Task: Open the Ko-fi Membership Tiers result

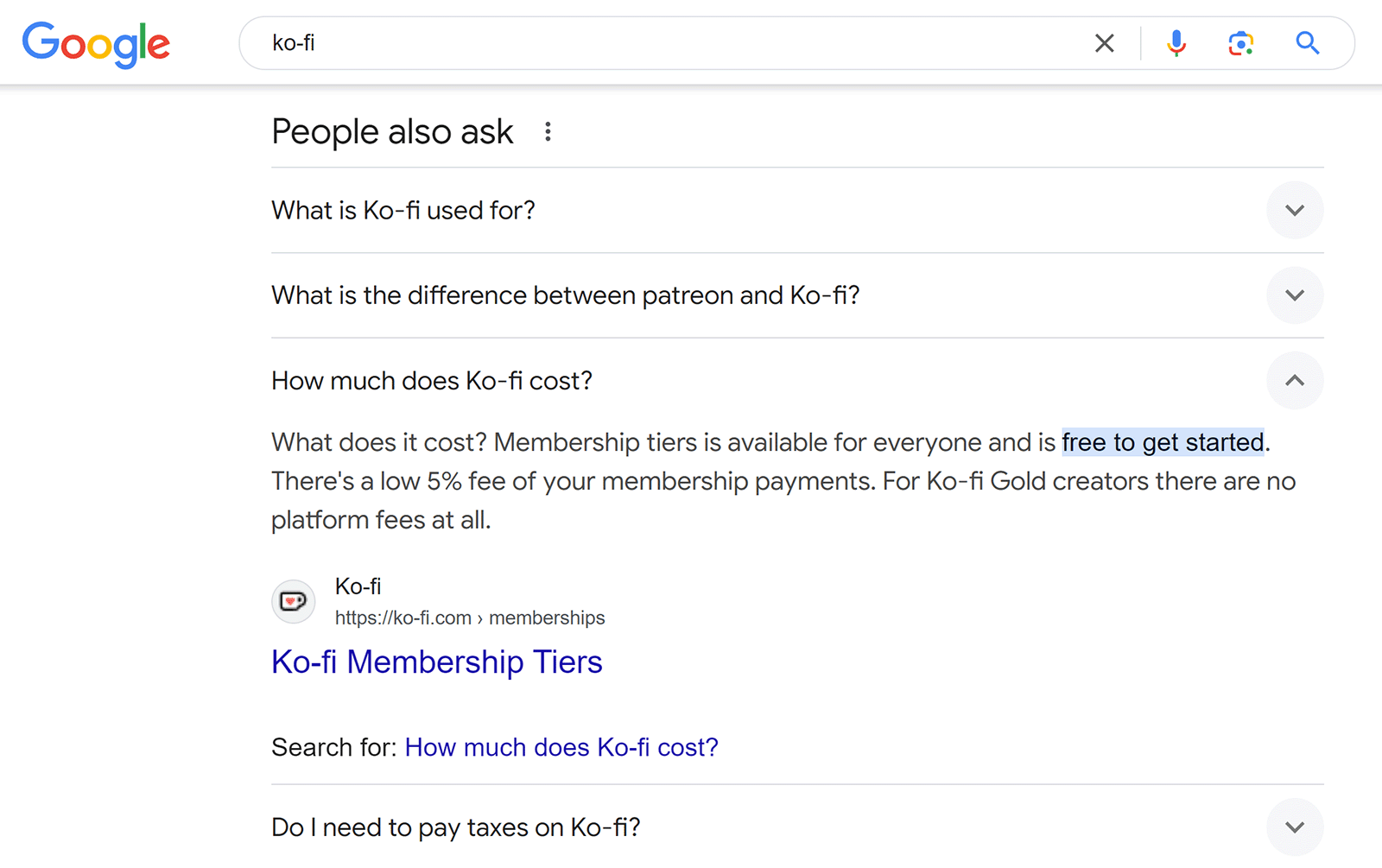Action: coord(436,662)
